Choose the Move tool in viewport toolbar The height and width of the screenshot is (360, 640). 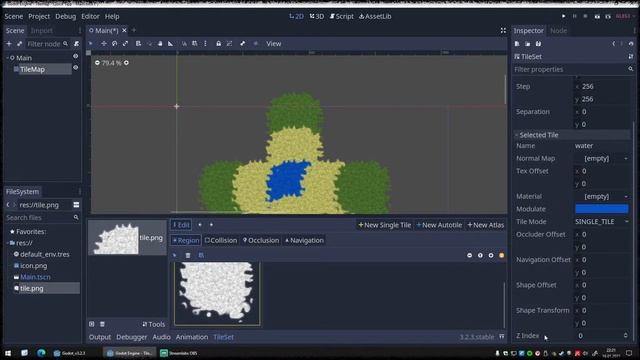(104, 44)
